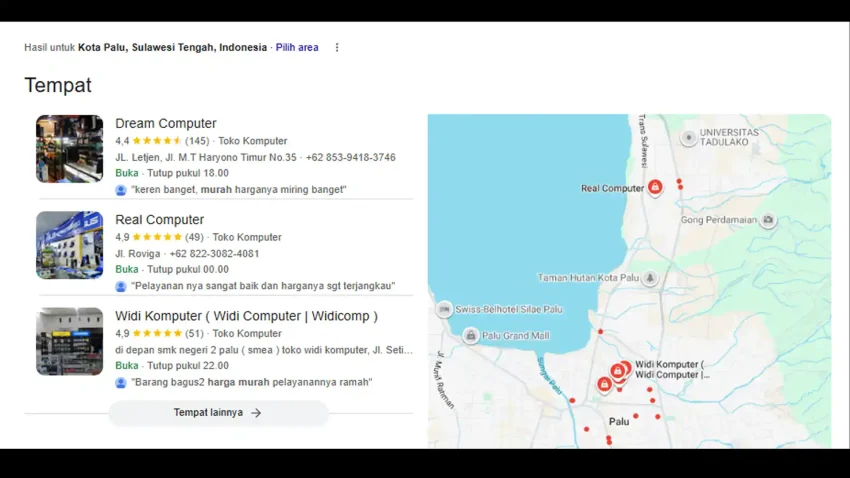The width and height of the screenshot is (850, 478).
Task: Click the Taman Hutan Kota Palu park marker
Action: click(649, 278)
